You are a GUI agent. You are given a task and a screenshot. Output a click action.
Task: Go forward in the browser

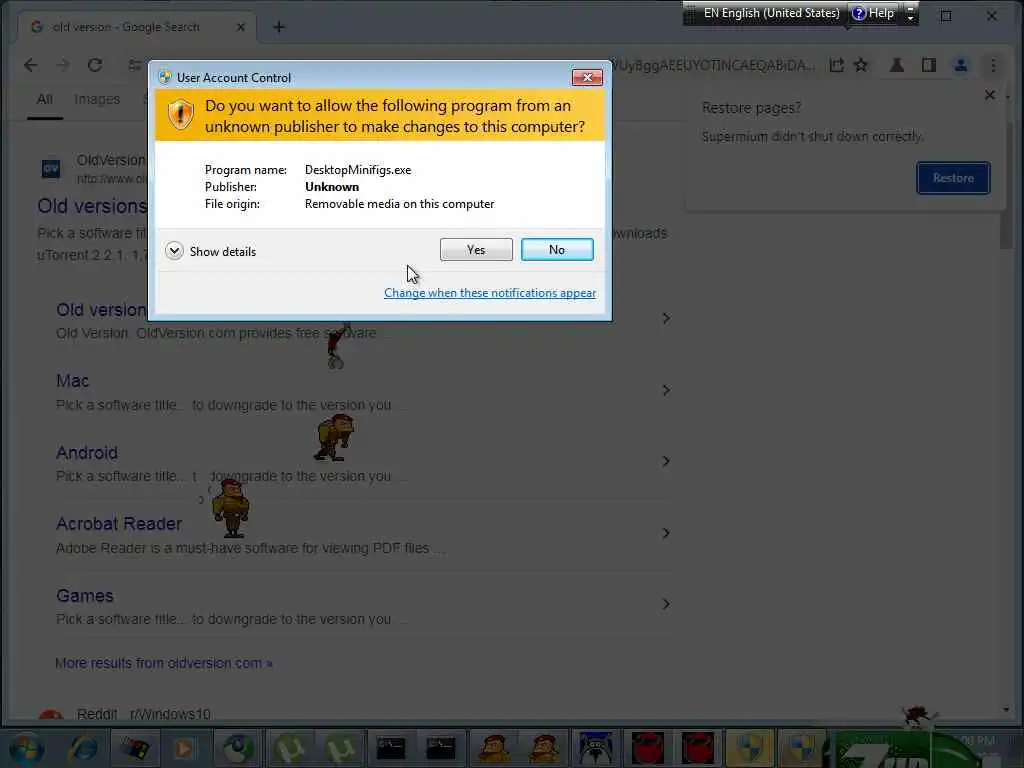[63, 65]
